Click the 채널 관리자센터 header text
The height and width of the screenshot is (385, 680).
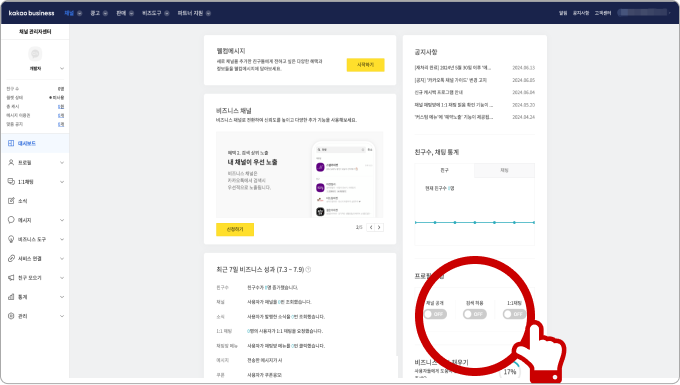pyautogui.click(x=35, y=32)
